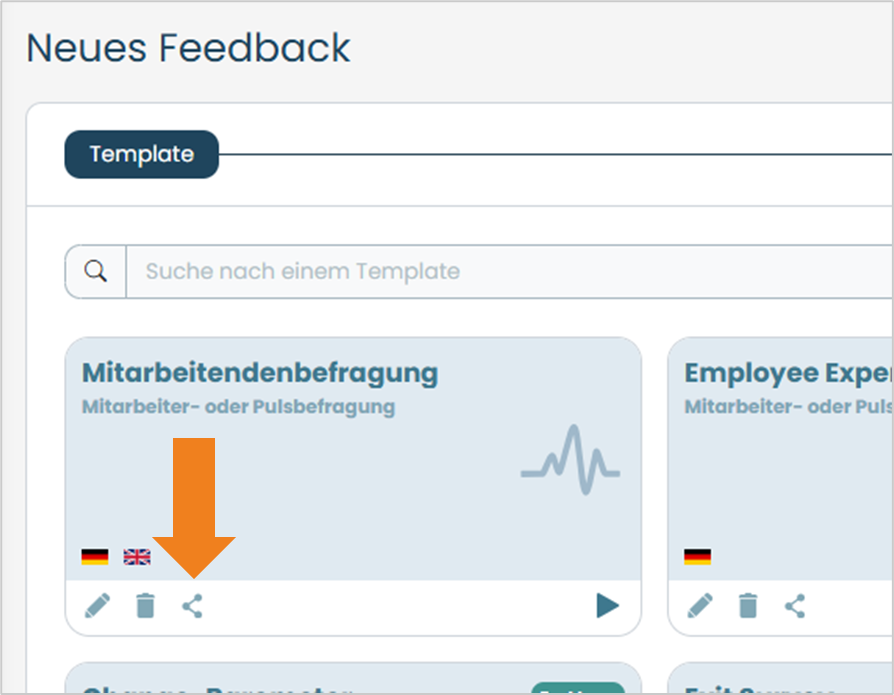
Task: Open the Mitarbeitendenbefragung card title
Action: 260,373
